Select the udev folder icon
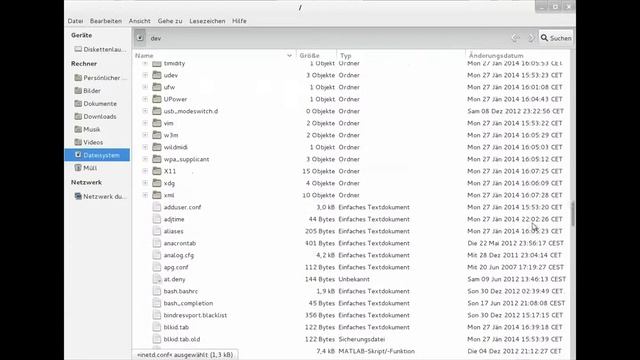This screenshot has width=640, height=360. pyautogui.click(x=157, y=75)
